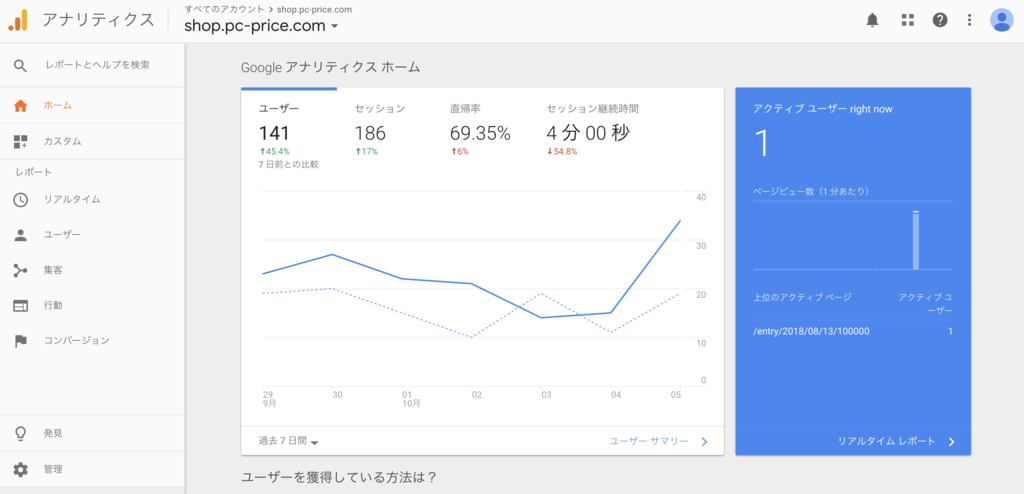Click the ページビュー数（1 分あたり）label
This screenshot has width=1024, height=494.
tap(814, 191)
